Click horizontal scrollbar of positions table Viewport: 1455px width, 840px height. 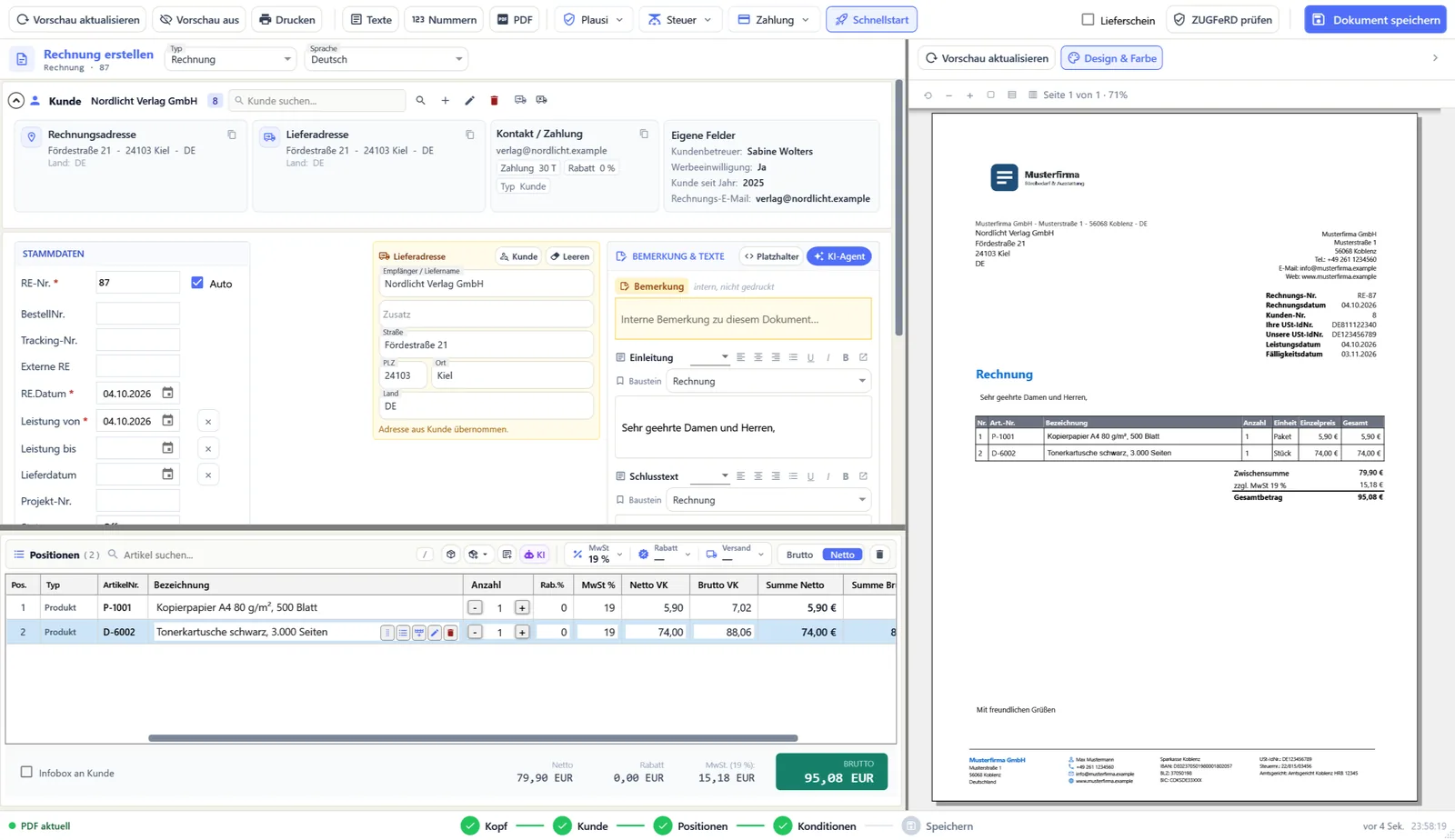click(x=473, y=738)
